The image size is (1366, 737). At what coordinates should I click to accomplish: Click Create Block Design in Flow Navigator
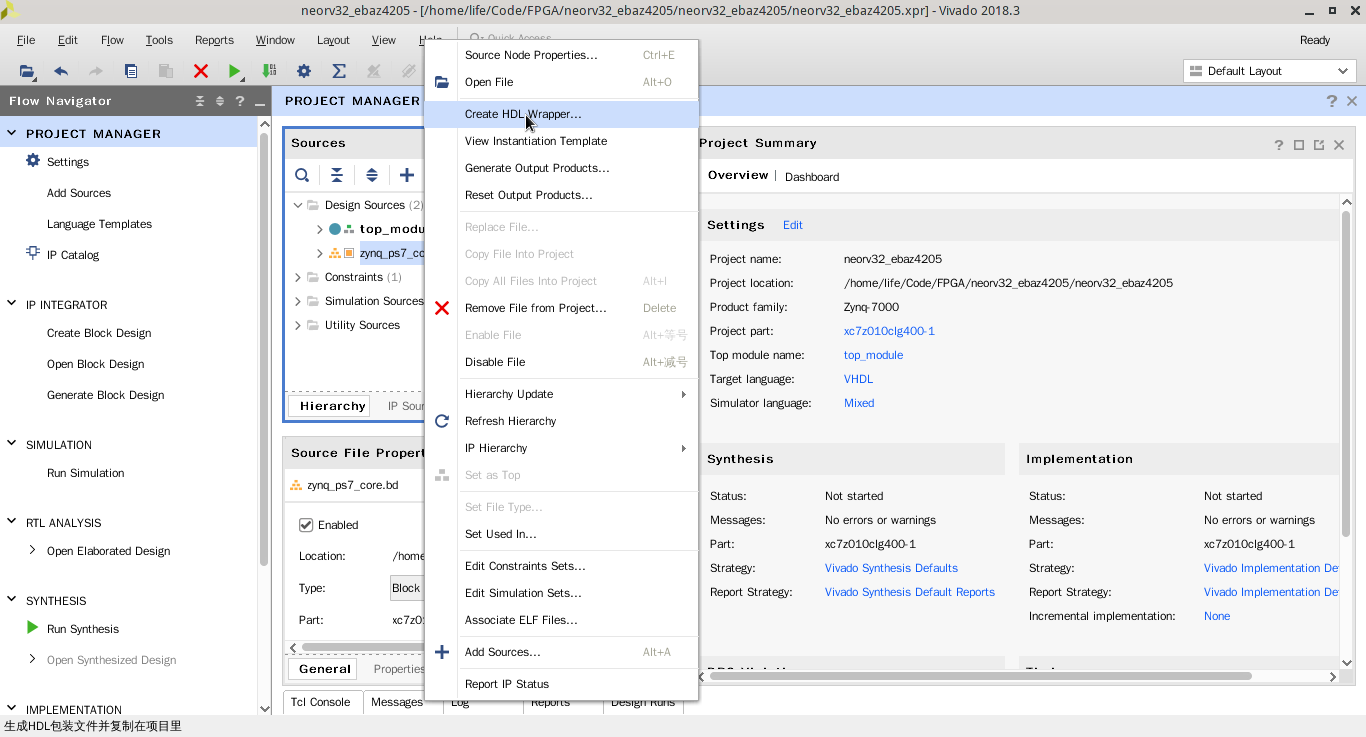99,333
